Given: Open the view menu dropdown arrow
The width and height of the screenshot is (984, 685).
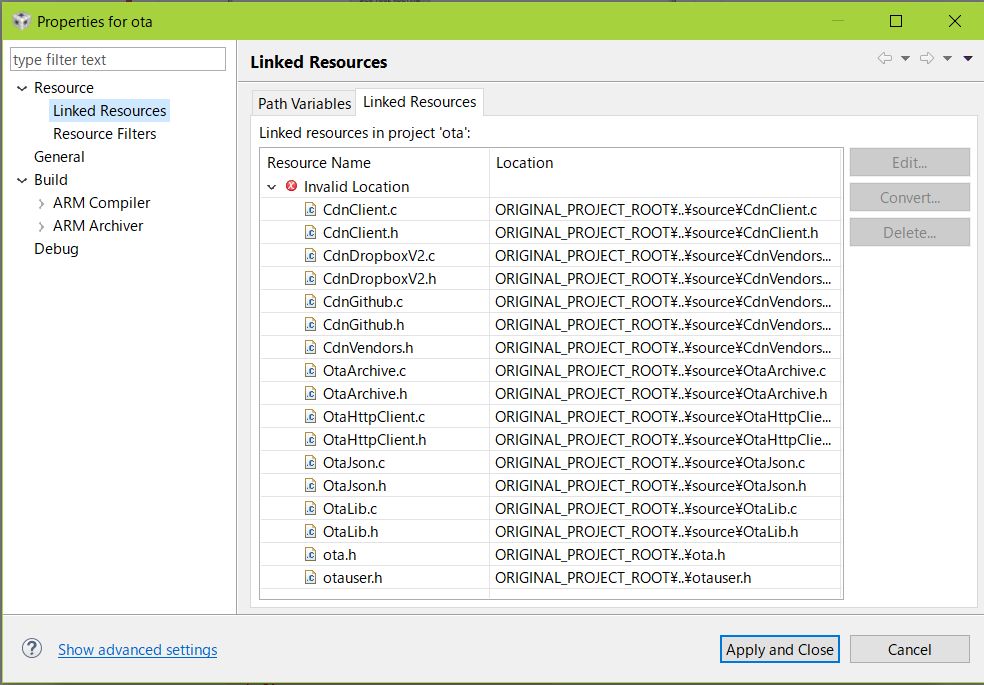Looking at the screenshot, I should click(968, 59).
